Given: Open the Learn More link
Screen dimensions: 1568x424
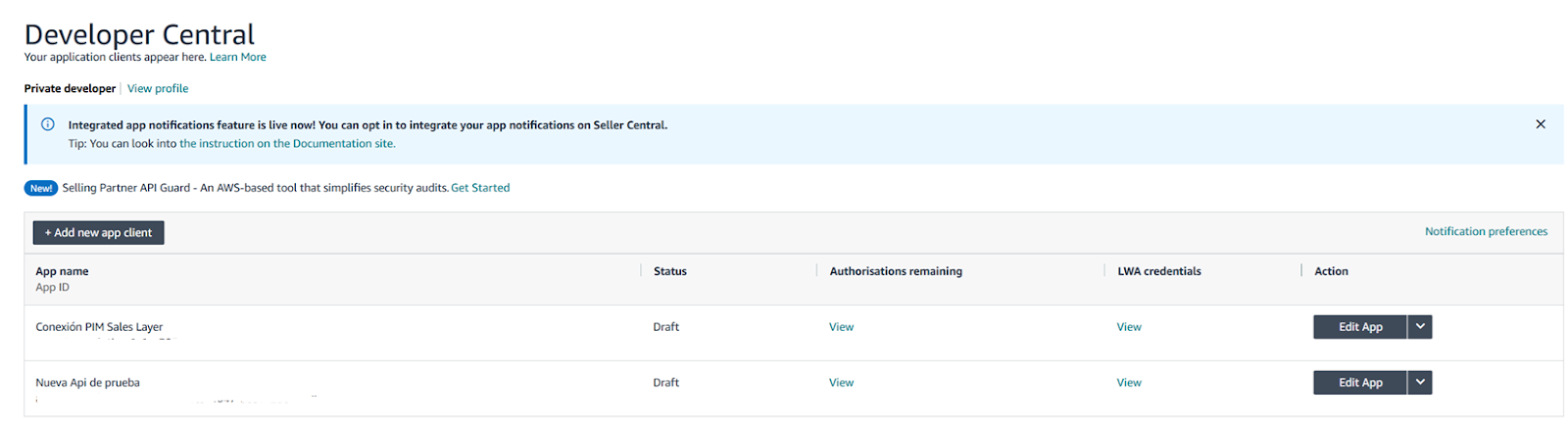Looking at the screenshot, I should (238, 57).
